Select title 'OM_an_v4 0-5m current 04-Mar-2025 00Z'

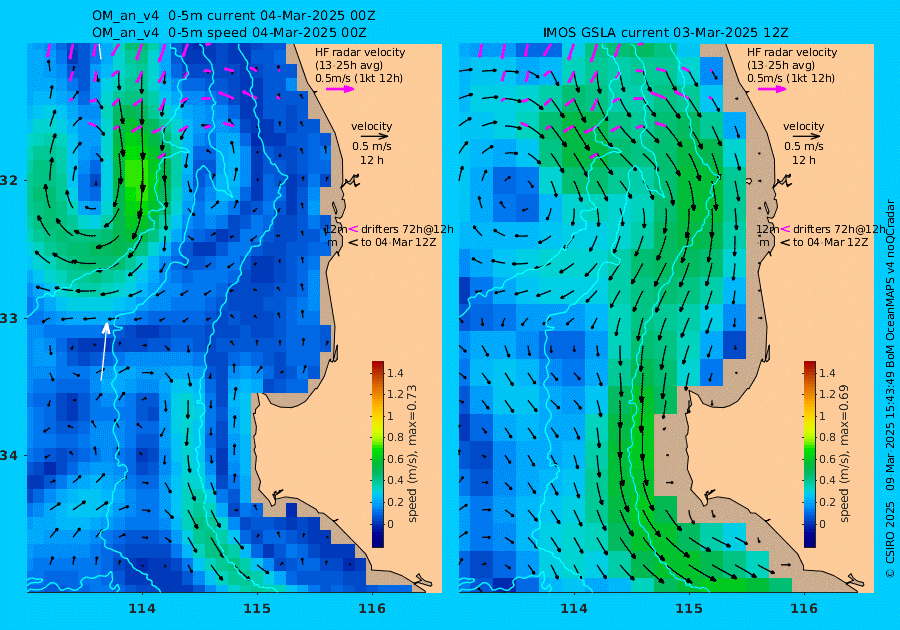(x=234, y=15)
